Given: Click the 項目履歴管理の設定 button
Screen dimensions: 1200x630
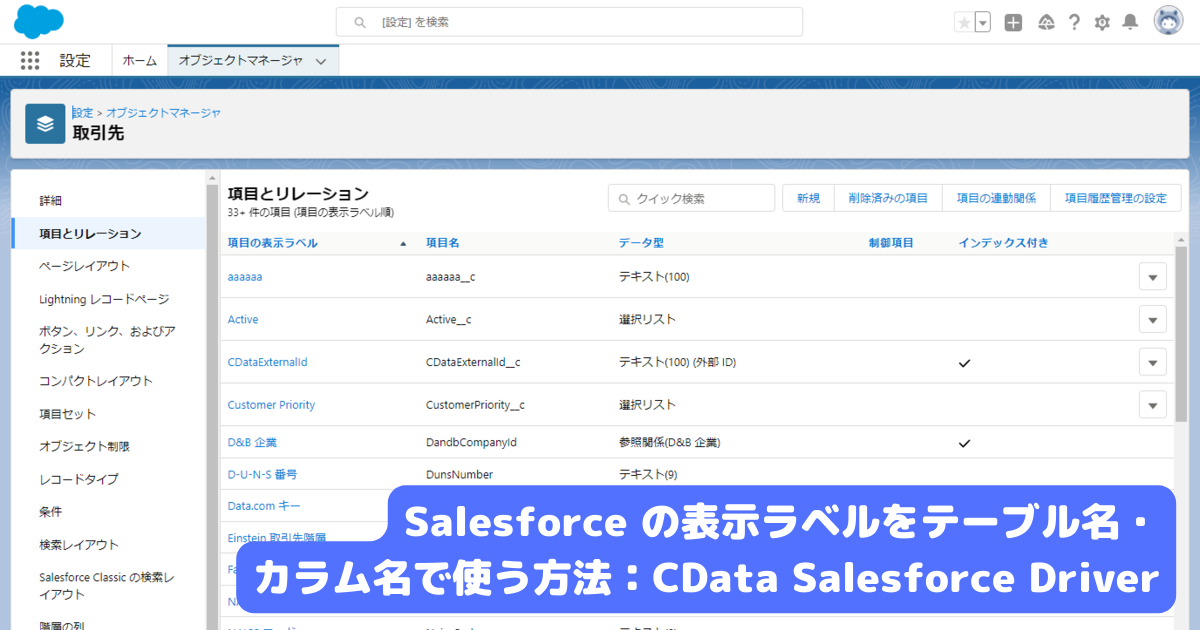Looking at the screenshot, I should pyautogui.click(x=1116, y=198).
